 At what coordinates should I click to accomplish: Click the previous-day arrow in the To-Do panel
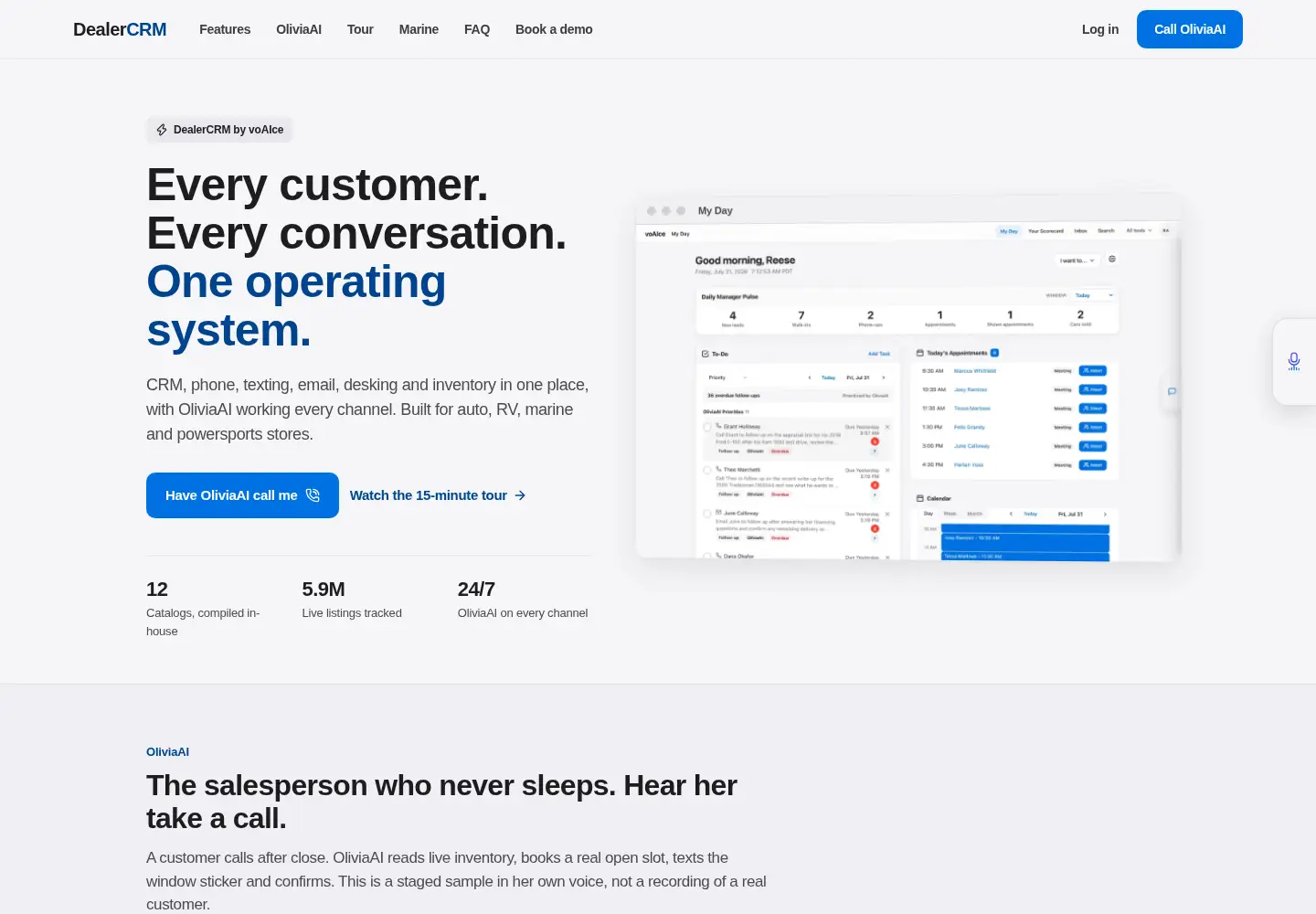coord(809,377)
